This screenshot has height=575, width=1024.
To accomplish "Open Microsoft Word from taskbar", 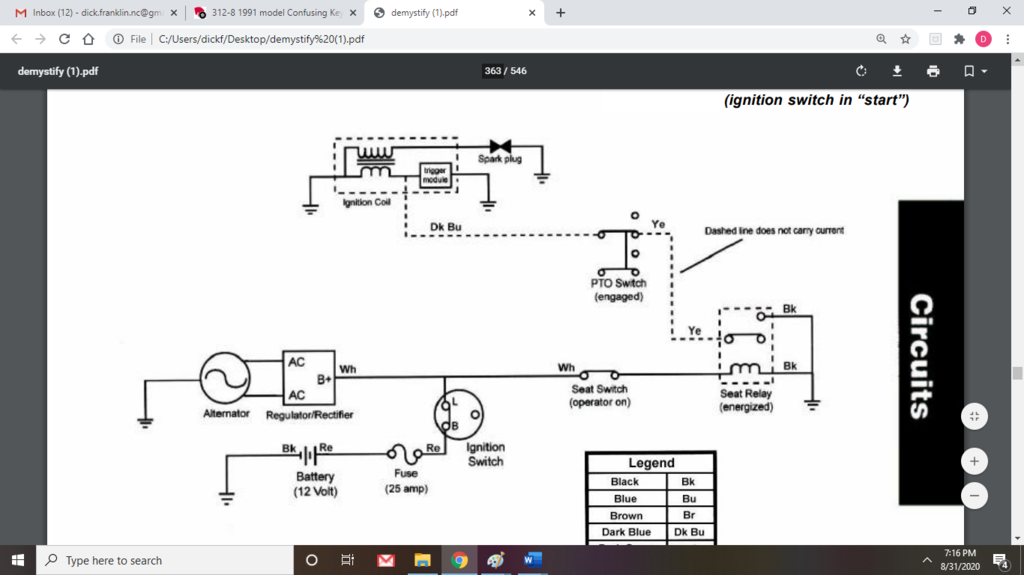I will tap(532, 560).
